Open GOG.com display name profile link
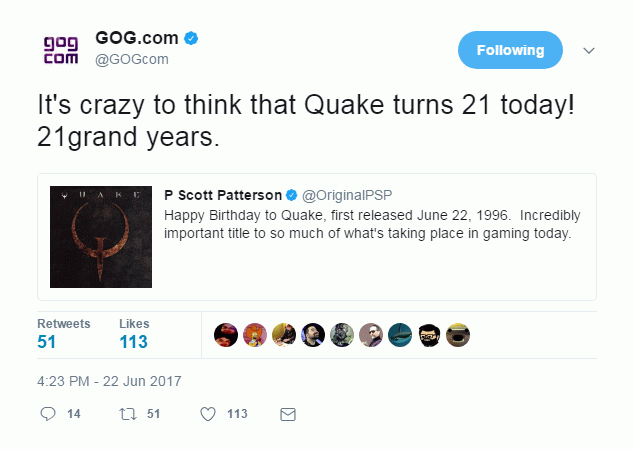Screen dimensions: 633x449 pos(137,38)
